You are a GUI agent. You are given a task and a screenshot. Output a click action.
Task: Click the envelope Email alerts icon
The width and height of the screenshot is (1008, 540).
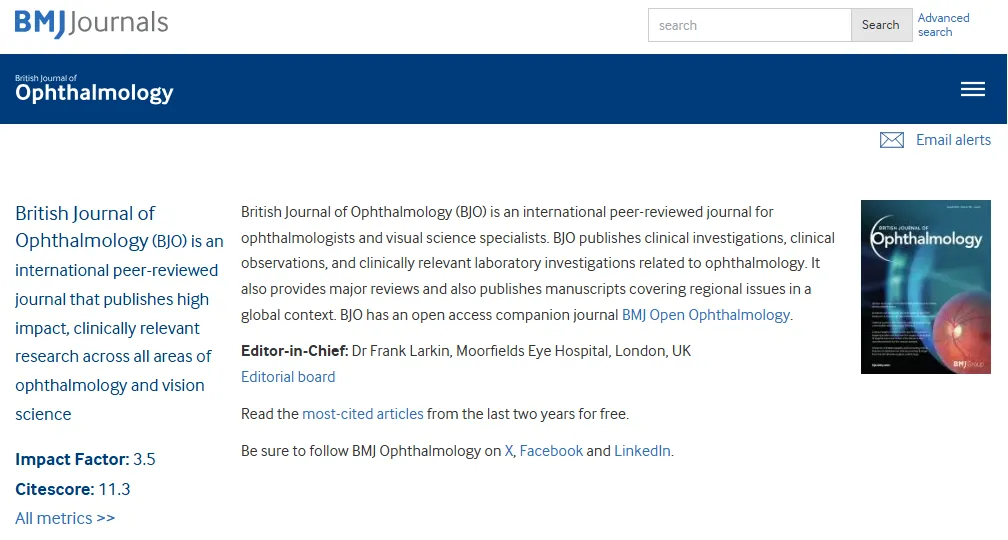pyautogui.click(x=892, y=140)
